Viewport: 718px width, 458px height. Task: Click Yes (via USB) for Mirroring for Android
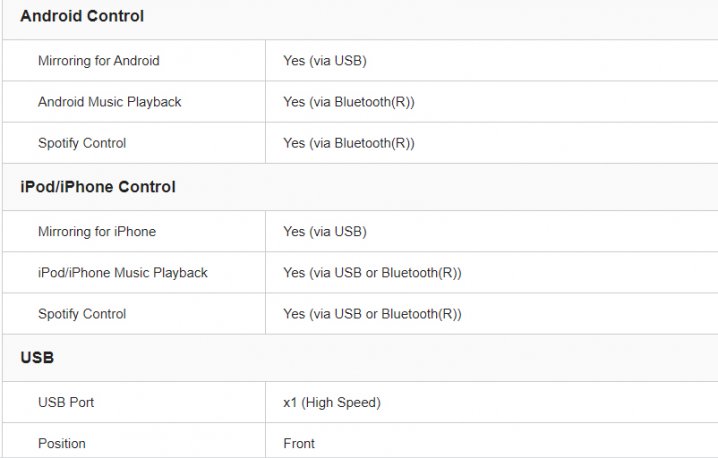pyautogui.click(x=325, y=60)
